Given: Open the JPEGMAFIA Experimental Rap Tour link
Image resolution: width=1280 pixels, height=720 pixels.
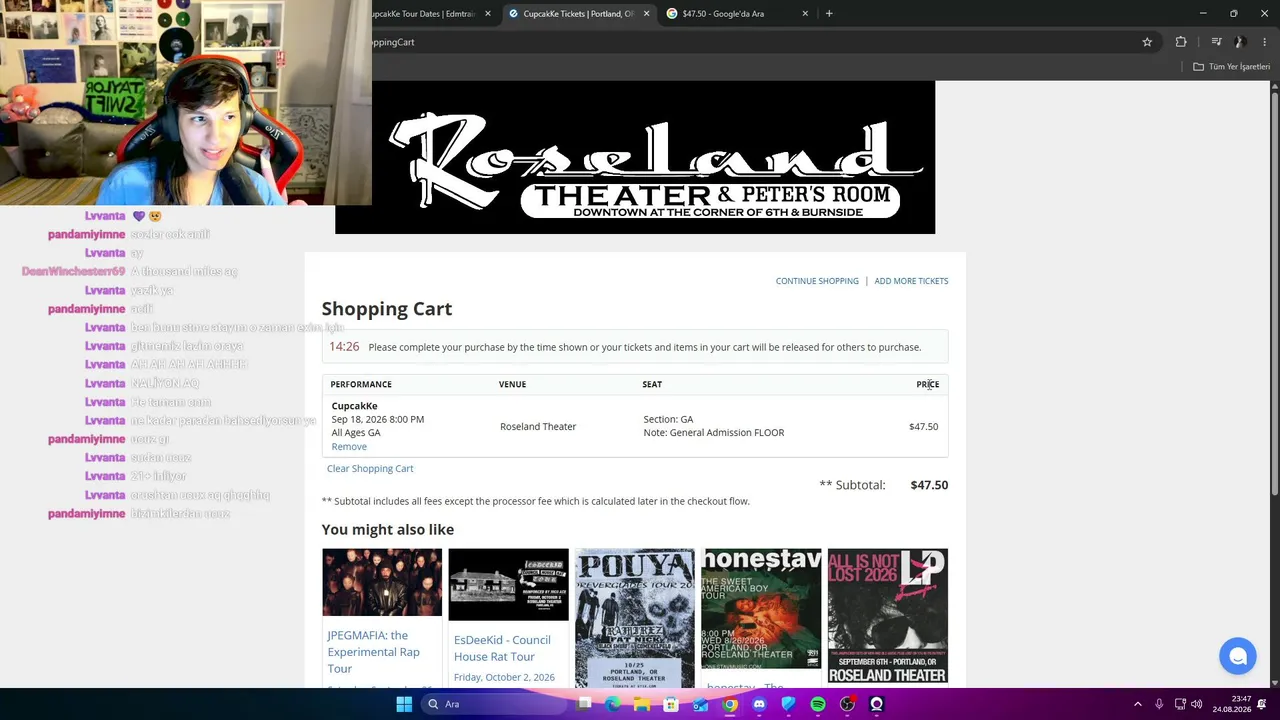Looking at the screenshot, I should coord(373,652).
